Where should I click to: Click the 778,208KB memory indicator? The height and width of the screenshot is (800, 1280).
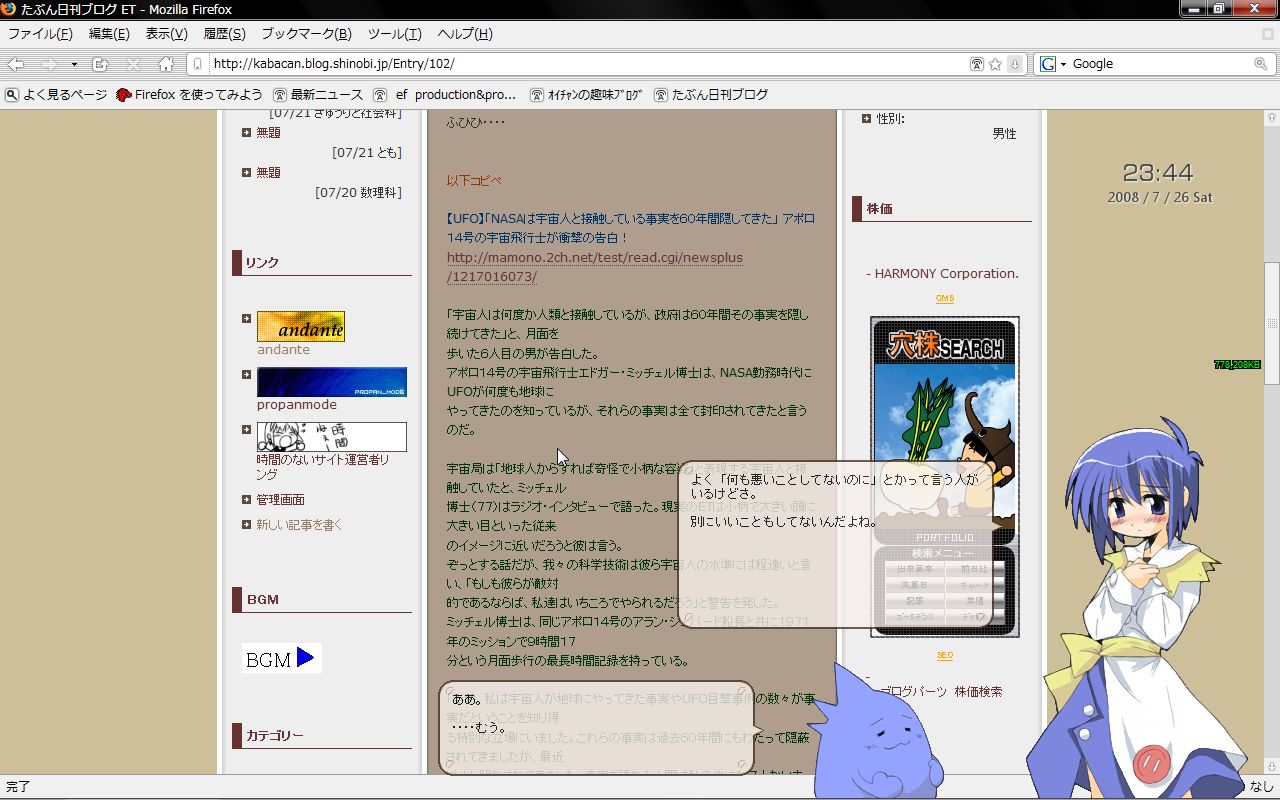(x=1237, y=365)
